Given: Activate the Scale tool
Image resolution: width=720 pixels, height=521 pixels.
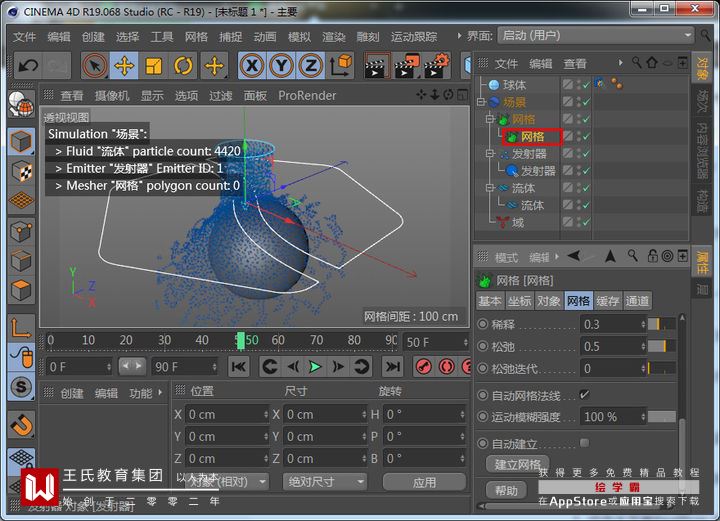Looking at the screenshot, I should [x=153, y=66].
